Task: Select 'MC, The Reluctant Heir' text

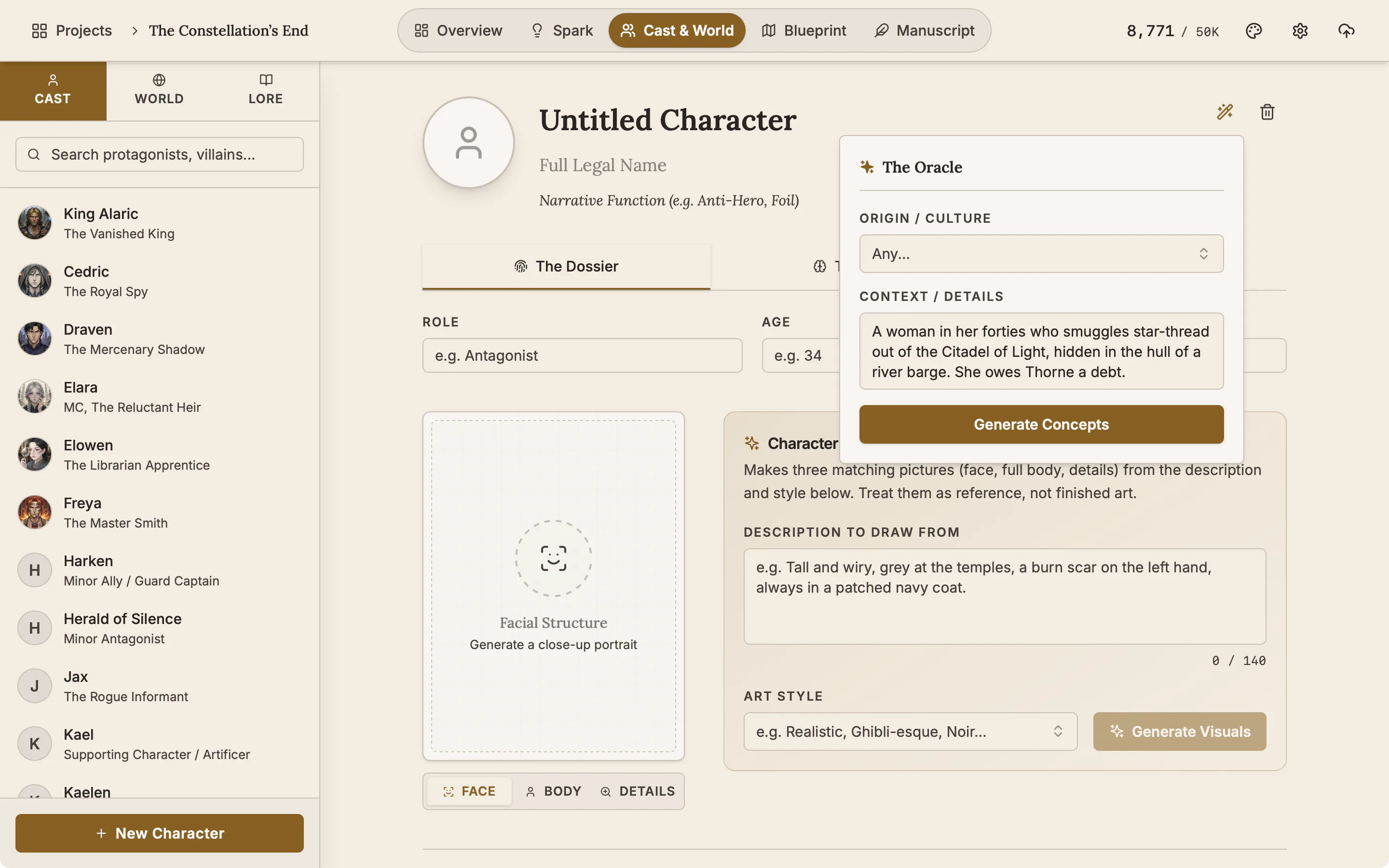Action: coord(132,407)
